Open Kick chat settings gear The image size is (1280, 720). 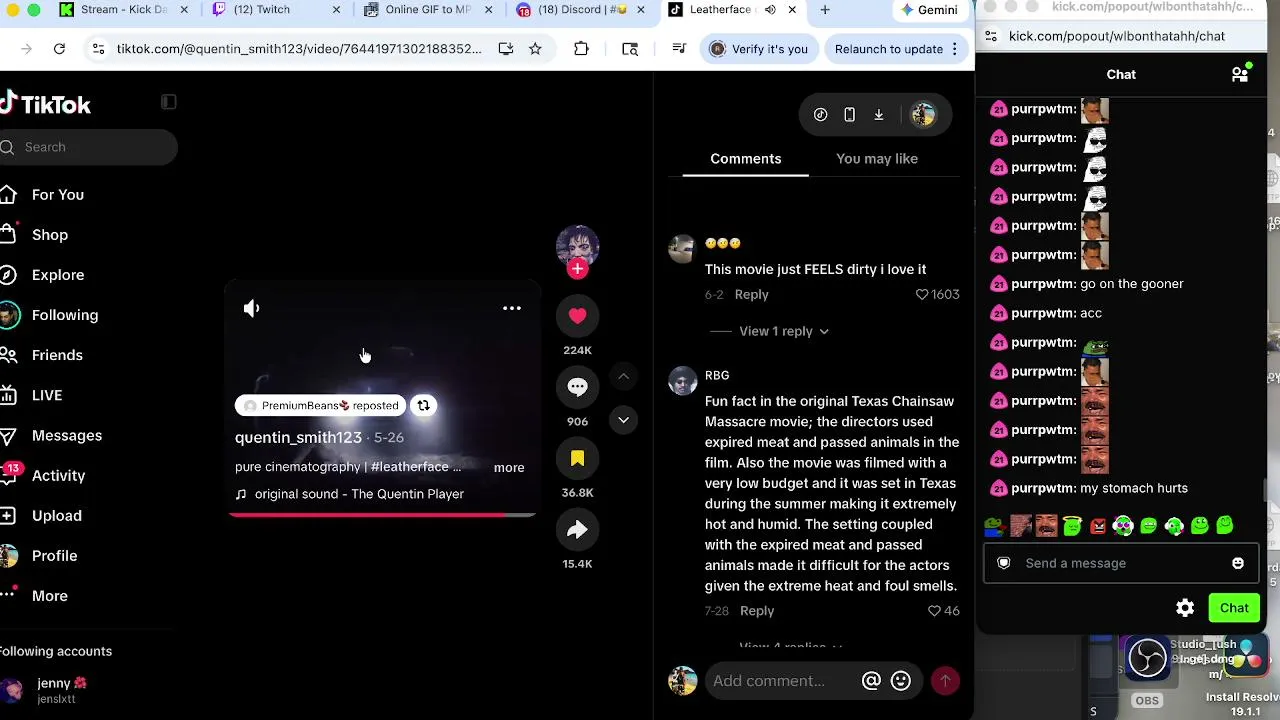coord(1185,608)
